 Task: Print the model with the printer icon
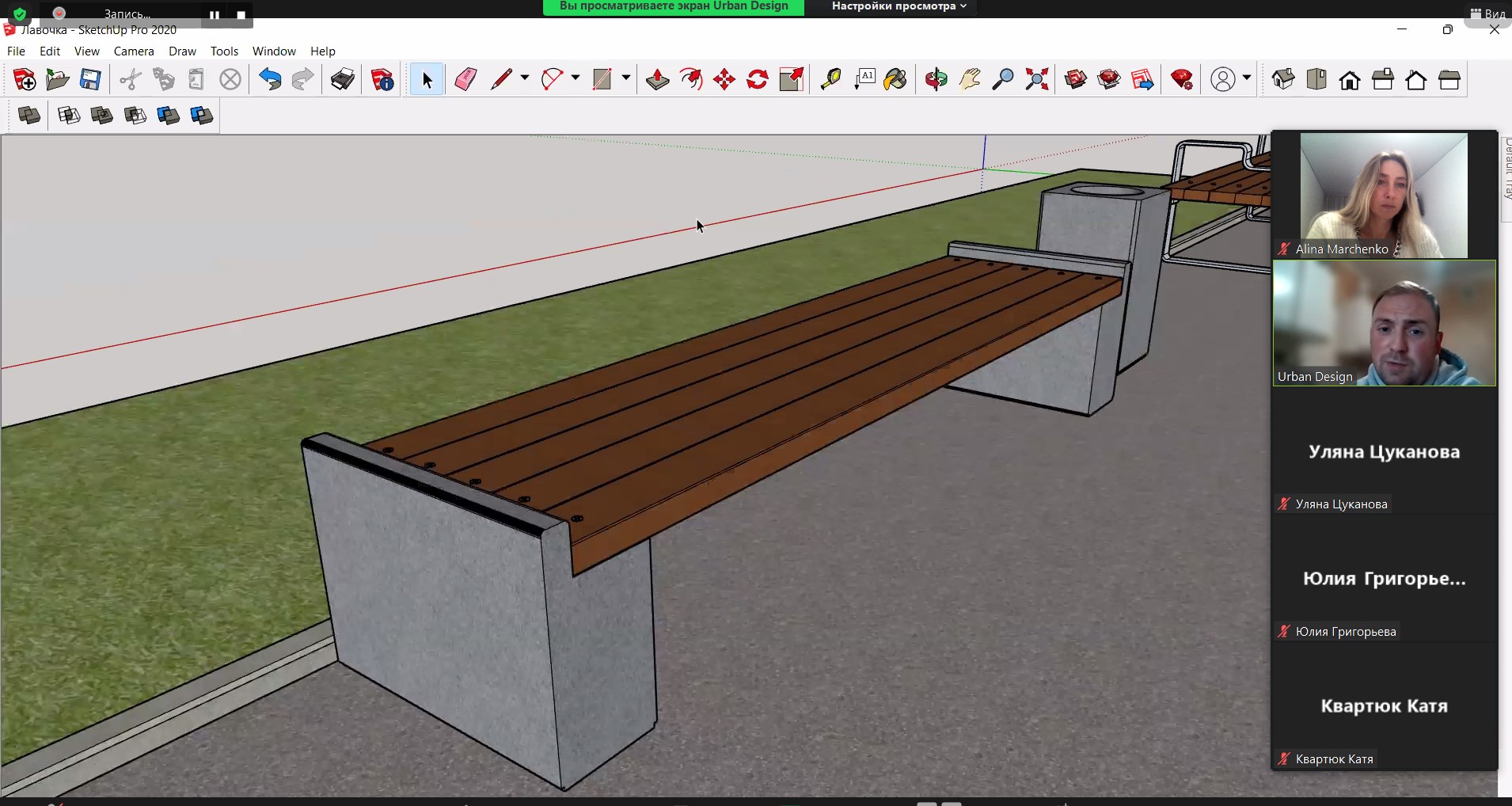tap(343, 79)
